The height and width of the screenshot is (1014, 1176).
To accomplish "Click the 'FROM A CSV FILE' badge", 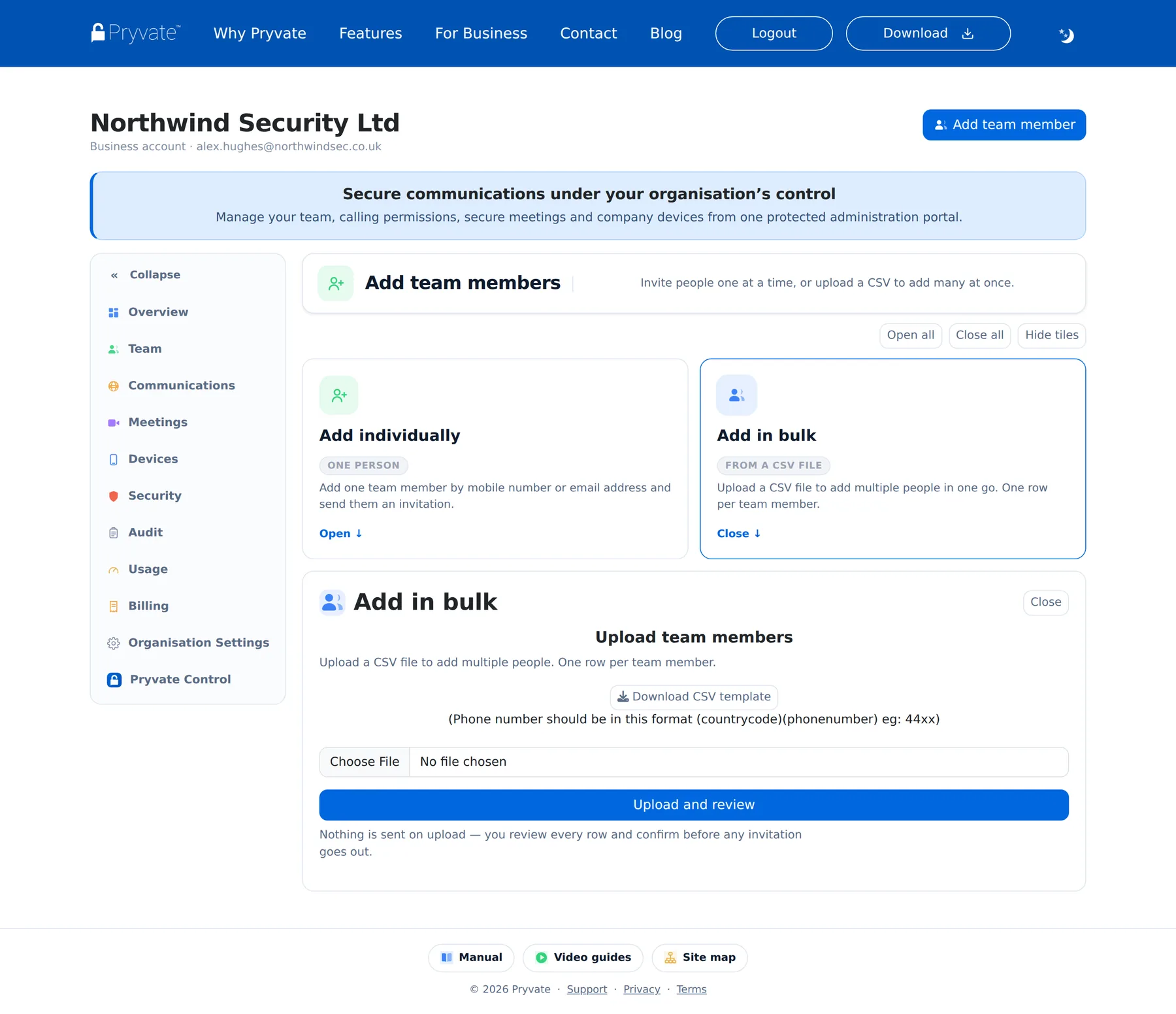I will (x=774, y=465).
